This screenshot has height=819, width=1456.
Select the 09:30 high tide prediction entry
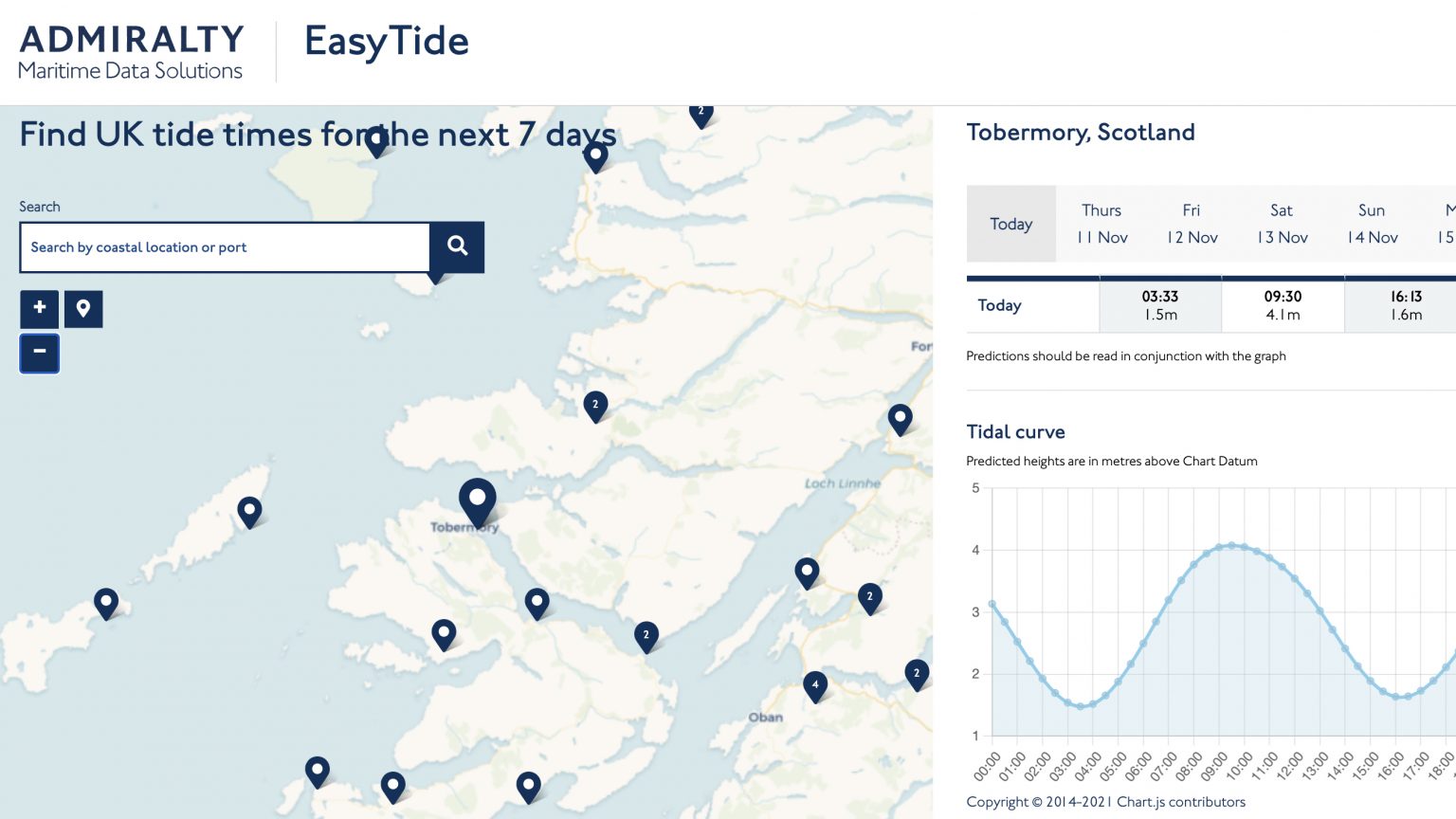(1283, 304)
